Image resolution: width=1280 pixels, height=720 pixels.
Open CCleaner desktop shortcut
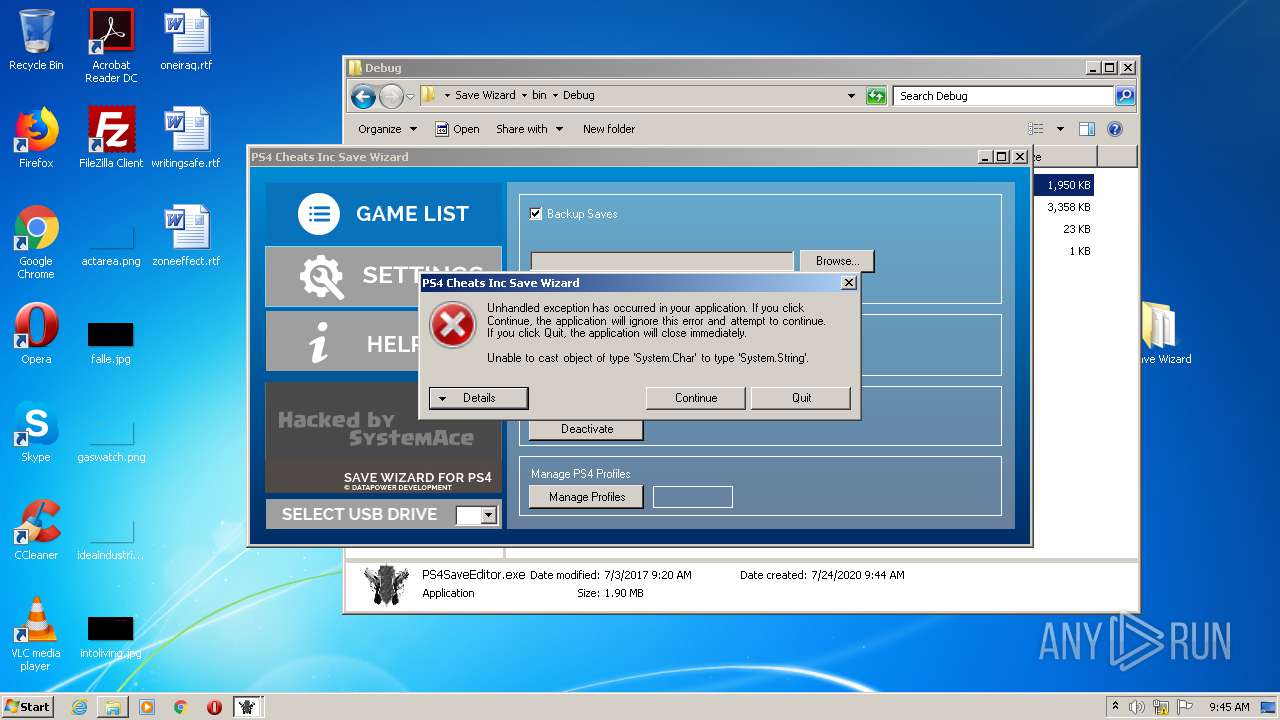coord(36,530)
